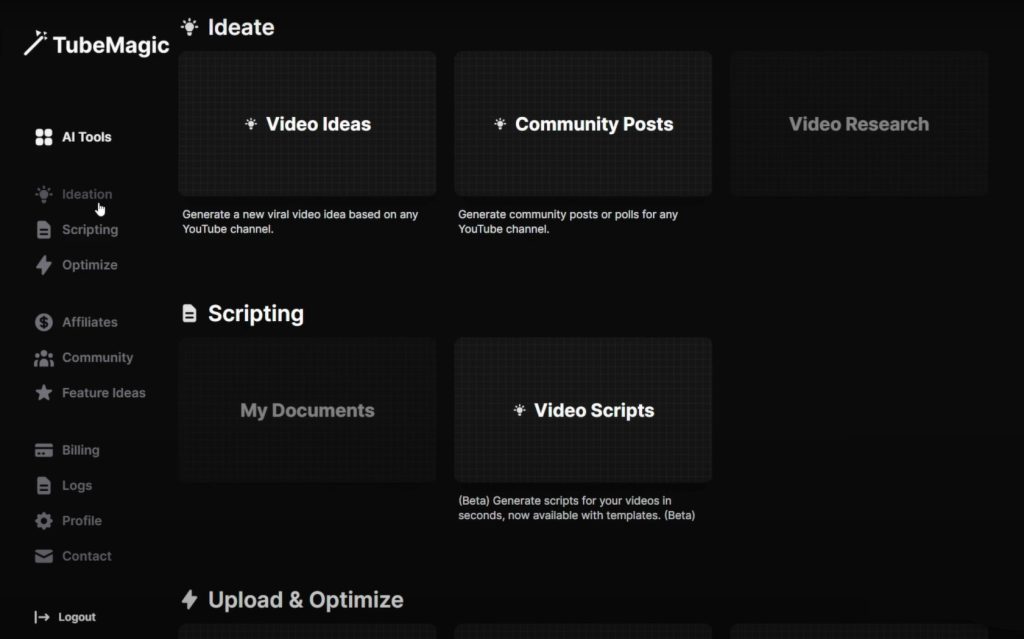Select Optimize from the sidebar menu
This screenshot has height=639, width=1024.
pyautogui.click(x=87, y=265)
